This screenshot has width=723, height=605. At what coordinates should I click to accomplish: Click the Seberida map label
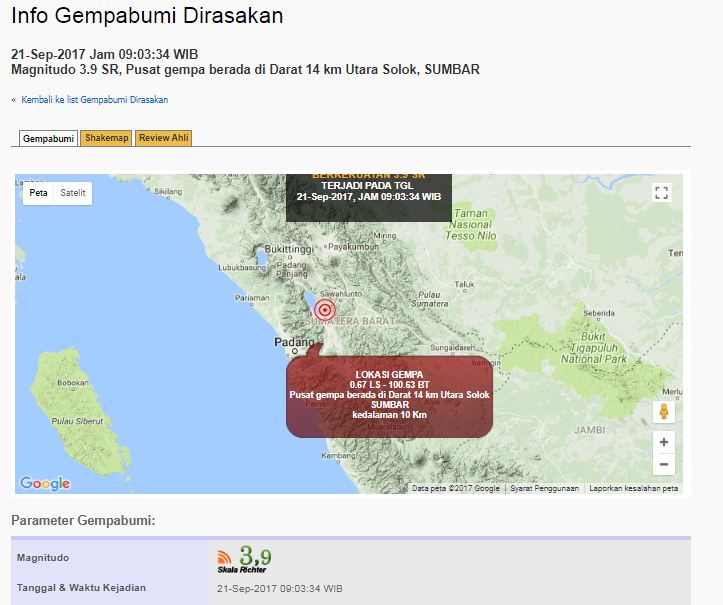tap(599, 313)
